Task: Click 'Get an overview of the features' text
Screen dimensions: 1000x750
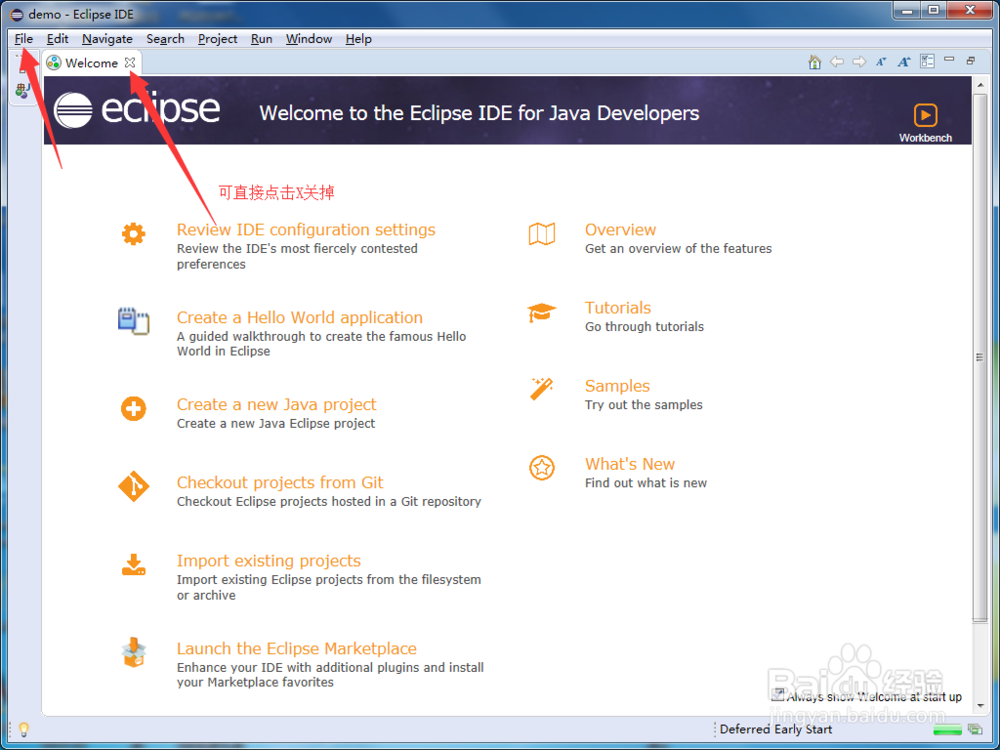Action: click(679, 249)
